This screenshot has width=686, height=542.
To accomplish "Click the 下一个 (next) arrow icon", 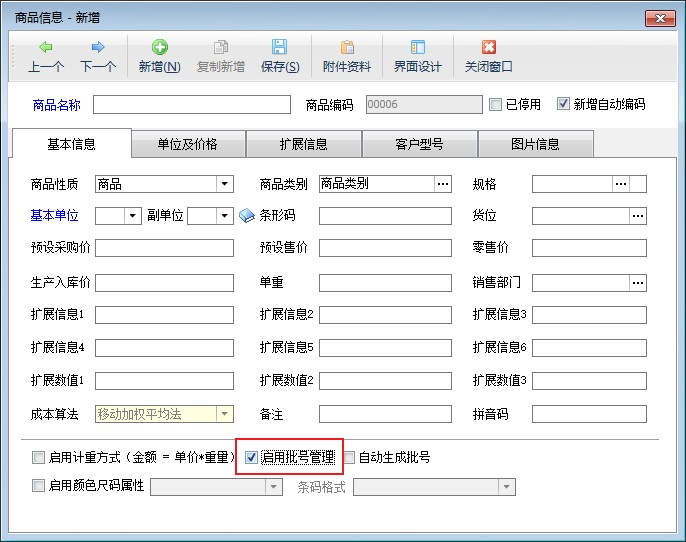I will pos(98,47).
